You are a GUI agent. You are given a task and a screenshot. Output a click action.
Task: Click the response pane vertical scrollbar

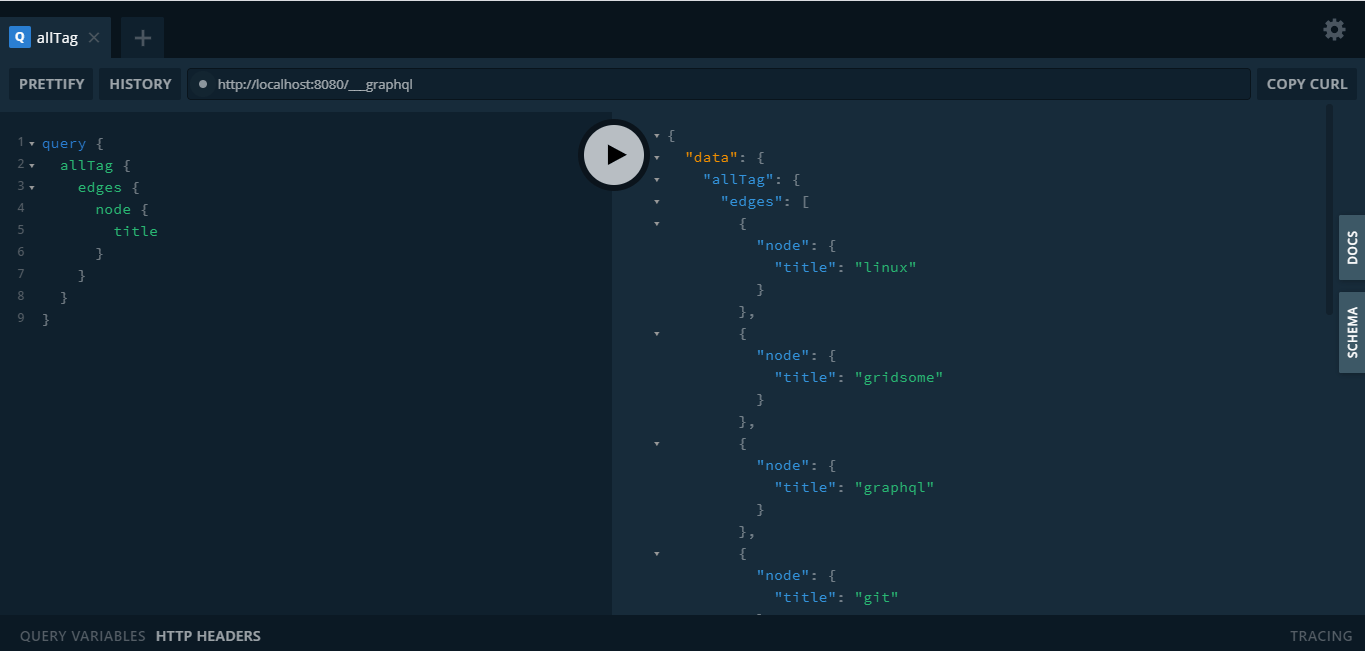[1330, 210]
